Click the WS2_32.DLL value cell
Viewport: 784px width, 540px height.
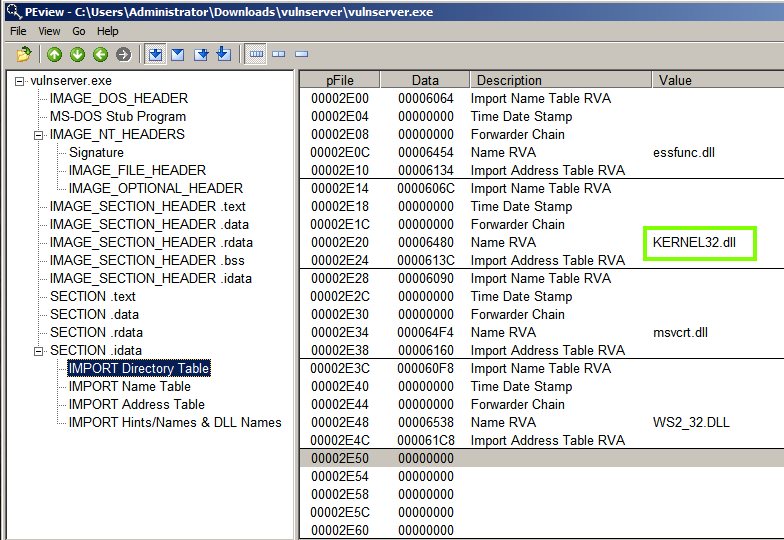point(691,422)
